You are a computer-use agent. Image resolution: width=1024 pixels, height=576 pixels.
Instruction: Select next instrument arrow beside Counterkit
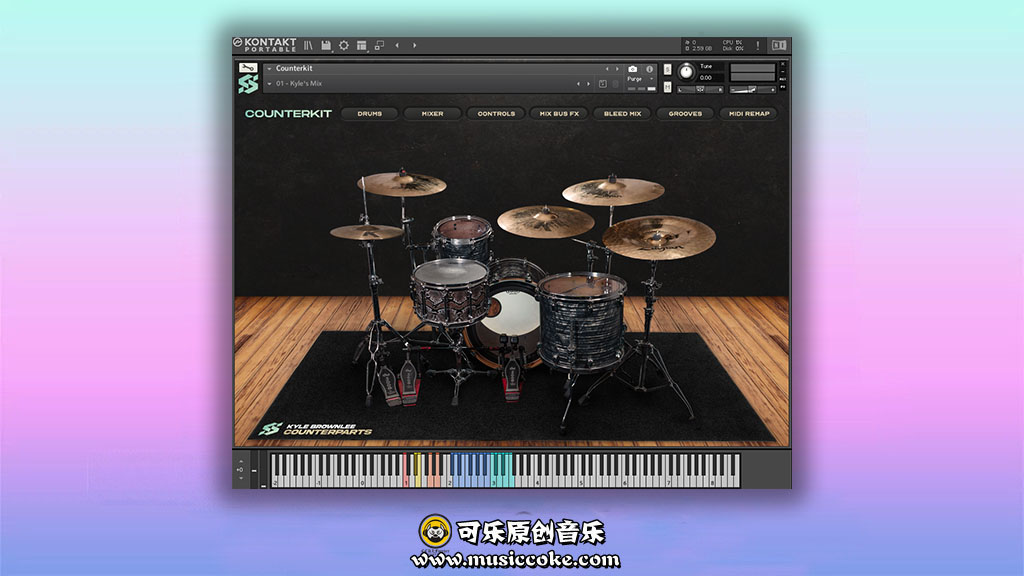click(617, 69)
